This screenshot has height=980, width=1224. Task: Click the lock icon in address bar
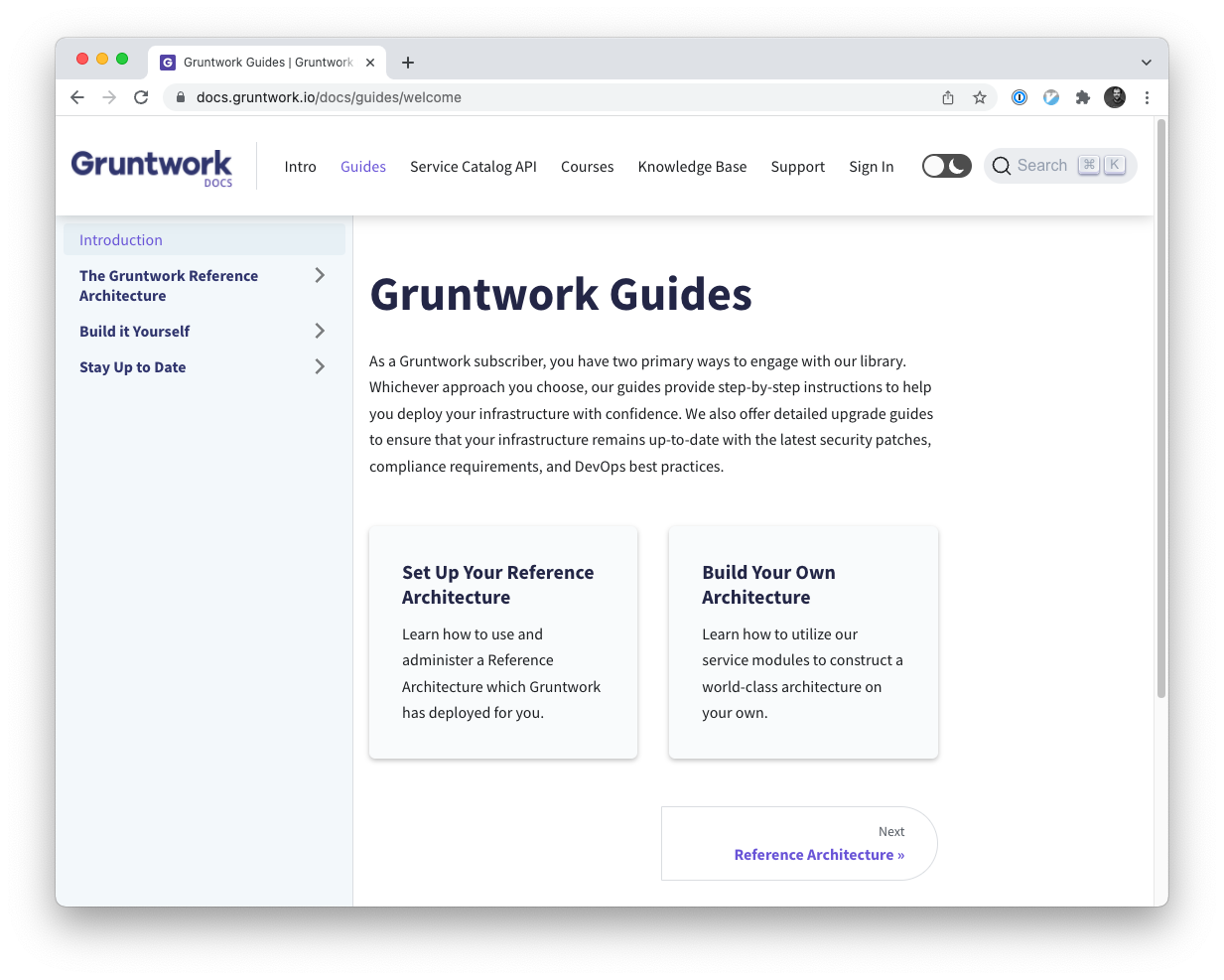click(181, 97)
